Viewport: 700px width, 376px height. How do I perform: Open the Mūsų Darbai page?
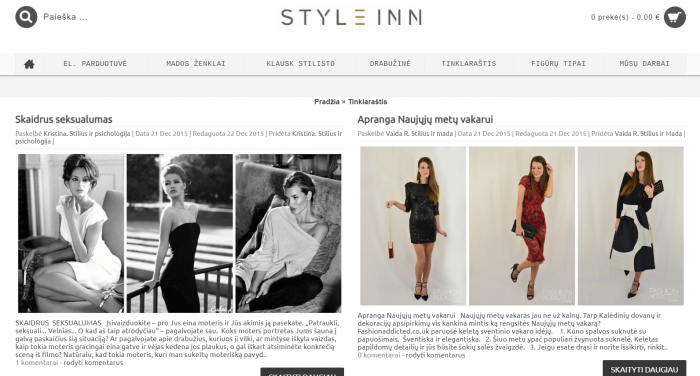point(644,64)
